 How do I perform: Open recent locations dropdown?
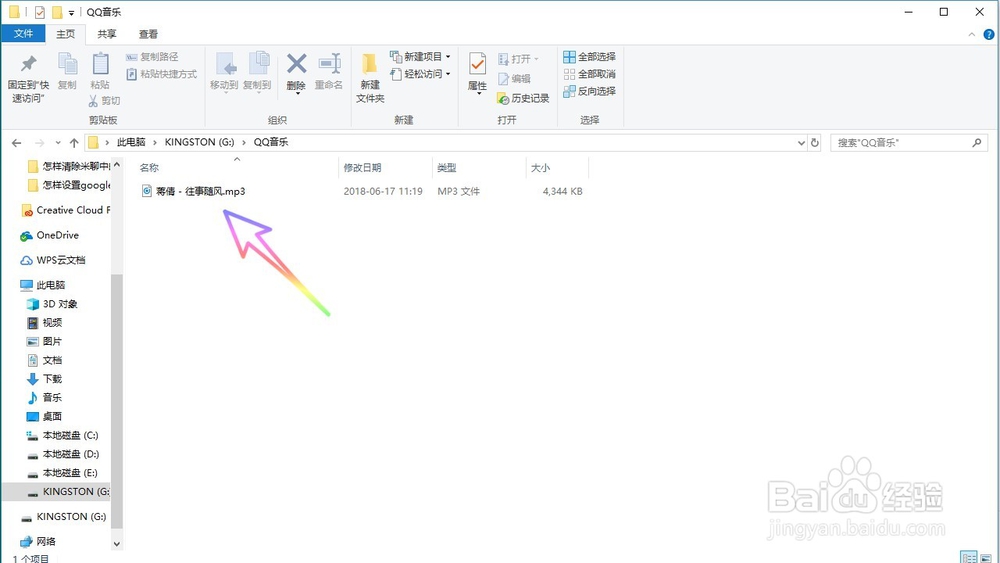point(58,143)
